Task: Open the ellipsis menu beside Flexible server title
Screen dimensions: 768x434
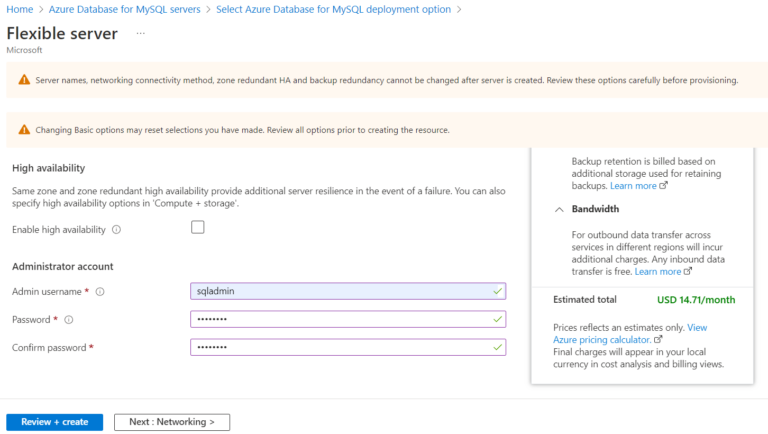Action: point(140,33)
